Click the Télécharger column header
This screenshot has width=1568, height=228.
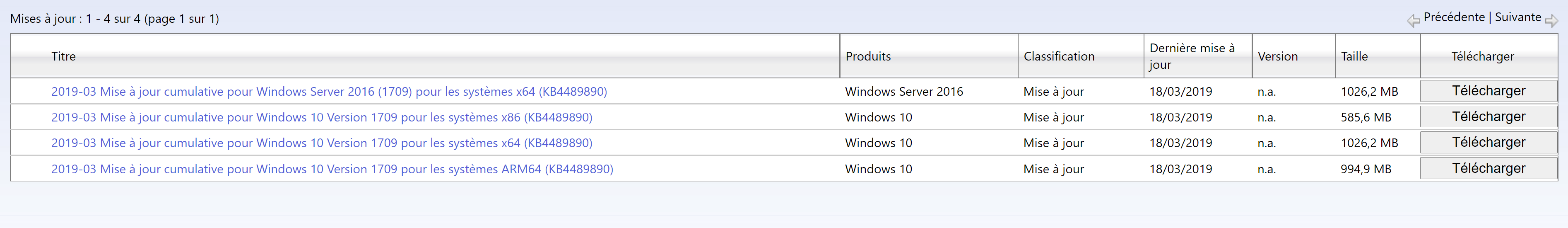(1482, 56)
